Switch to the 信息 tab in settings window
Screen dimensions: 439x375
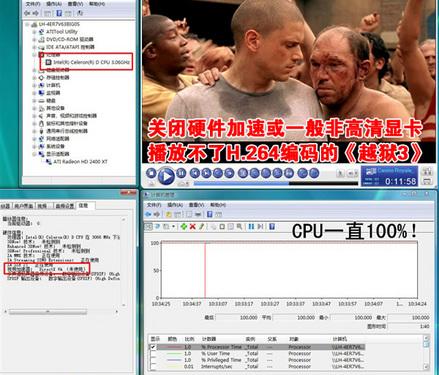[x=85, y=206]
